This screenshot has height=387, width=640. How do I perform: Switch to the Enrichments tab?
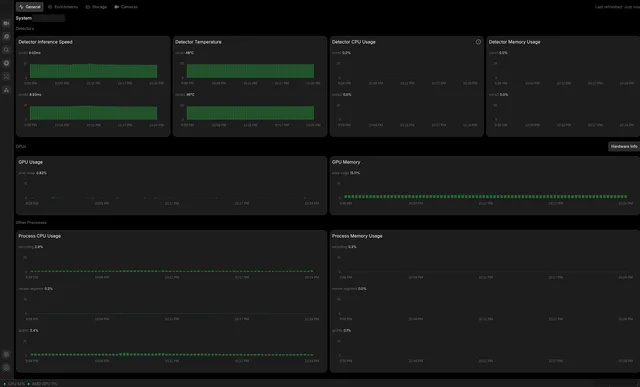[x=63, y=7]
